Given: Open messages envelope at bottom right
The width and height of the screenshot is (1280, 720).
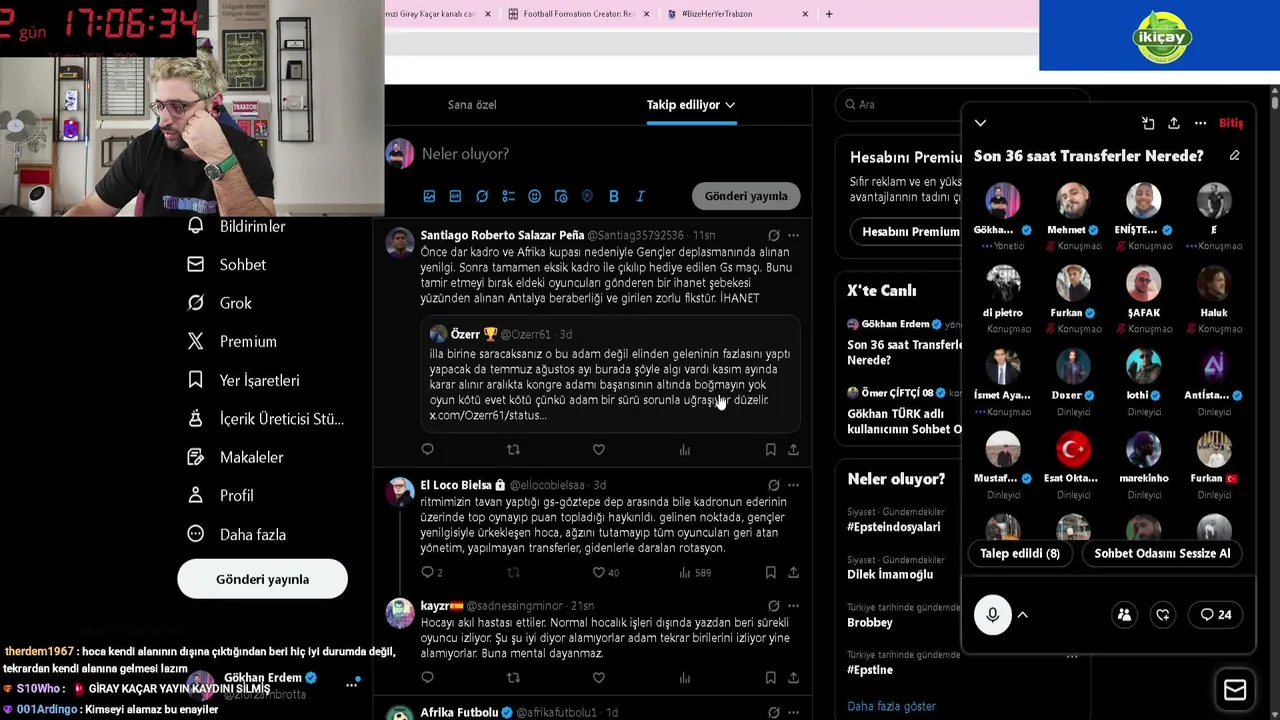Looking at the screenshot, I should click(1235, 690).
